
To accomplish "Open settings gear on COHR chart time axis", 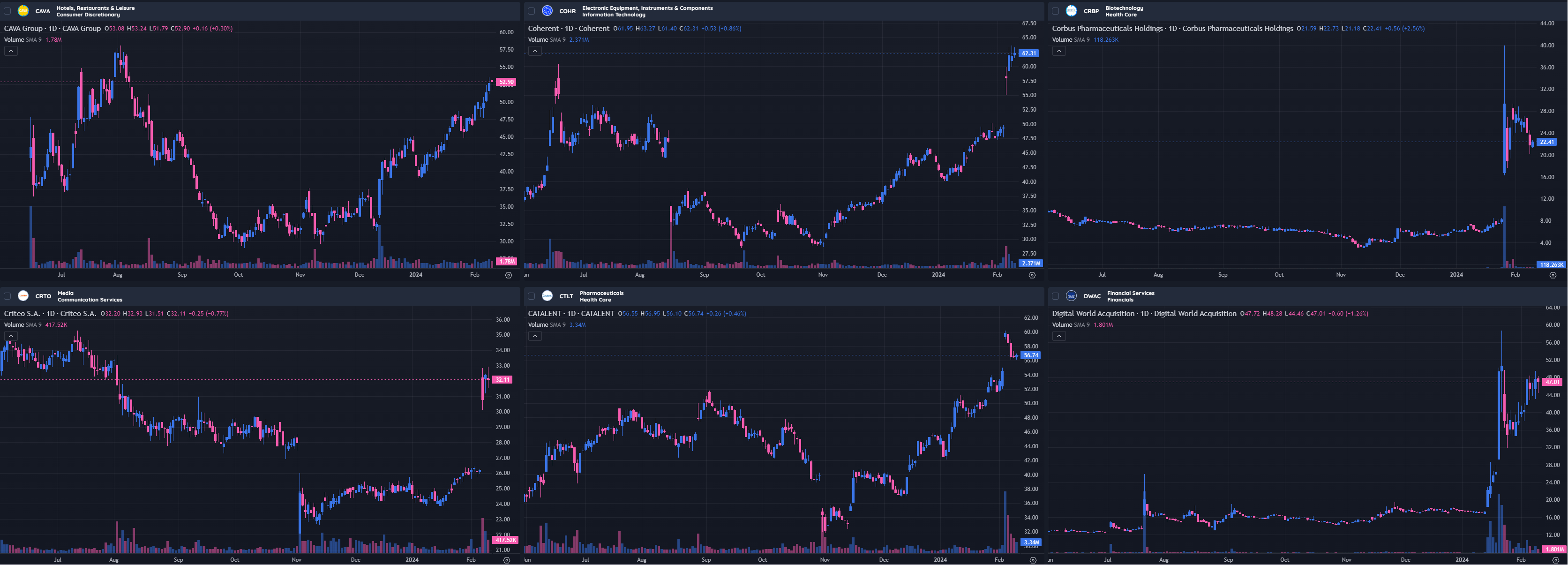I will tap(1032, 275).
